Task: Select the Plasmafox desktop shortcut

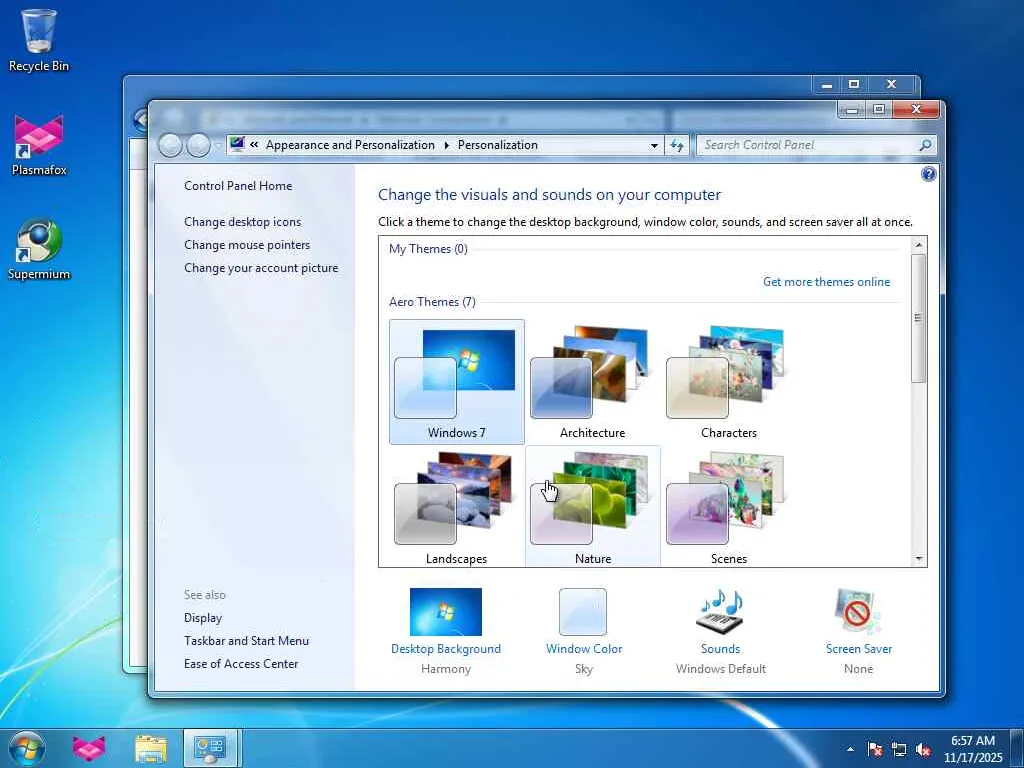Action: (39, 145)
